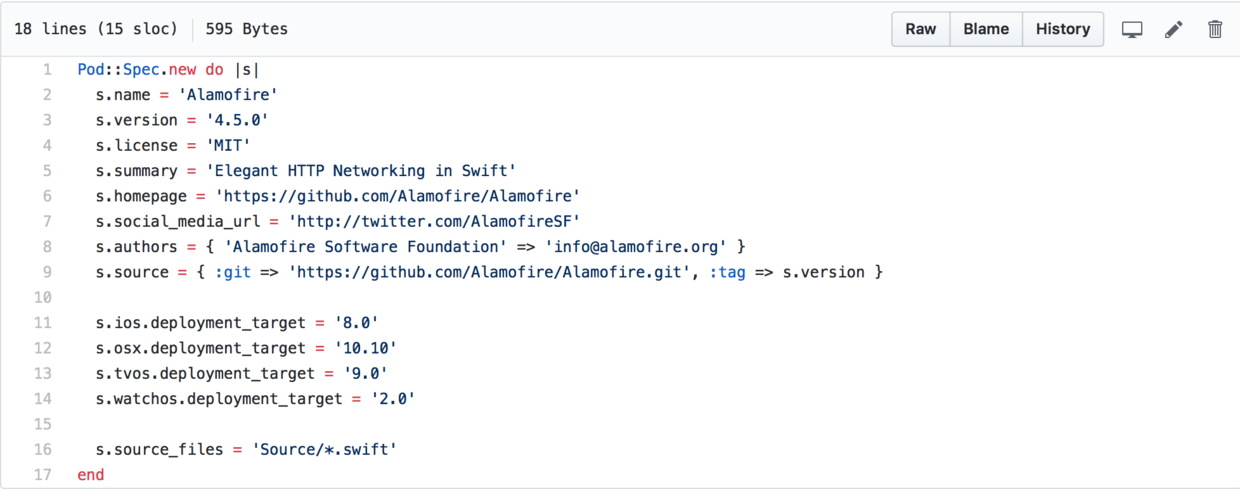The height and width of the screenshot is (489, 1240).
Task: Select line number 3 for version
Action: [x=47, y=120]
